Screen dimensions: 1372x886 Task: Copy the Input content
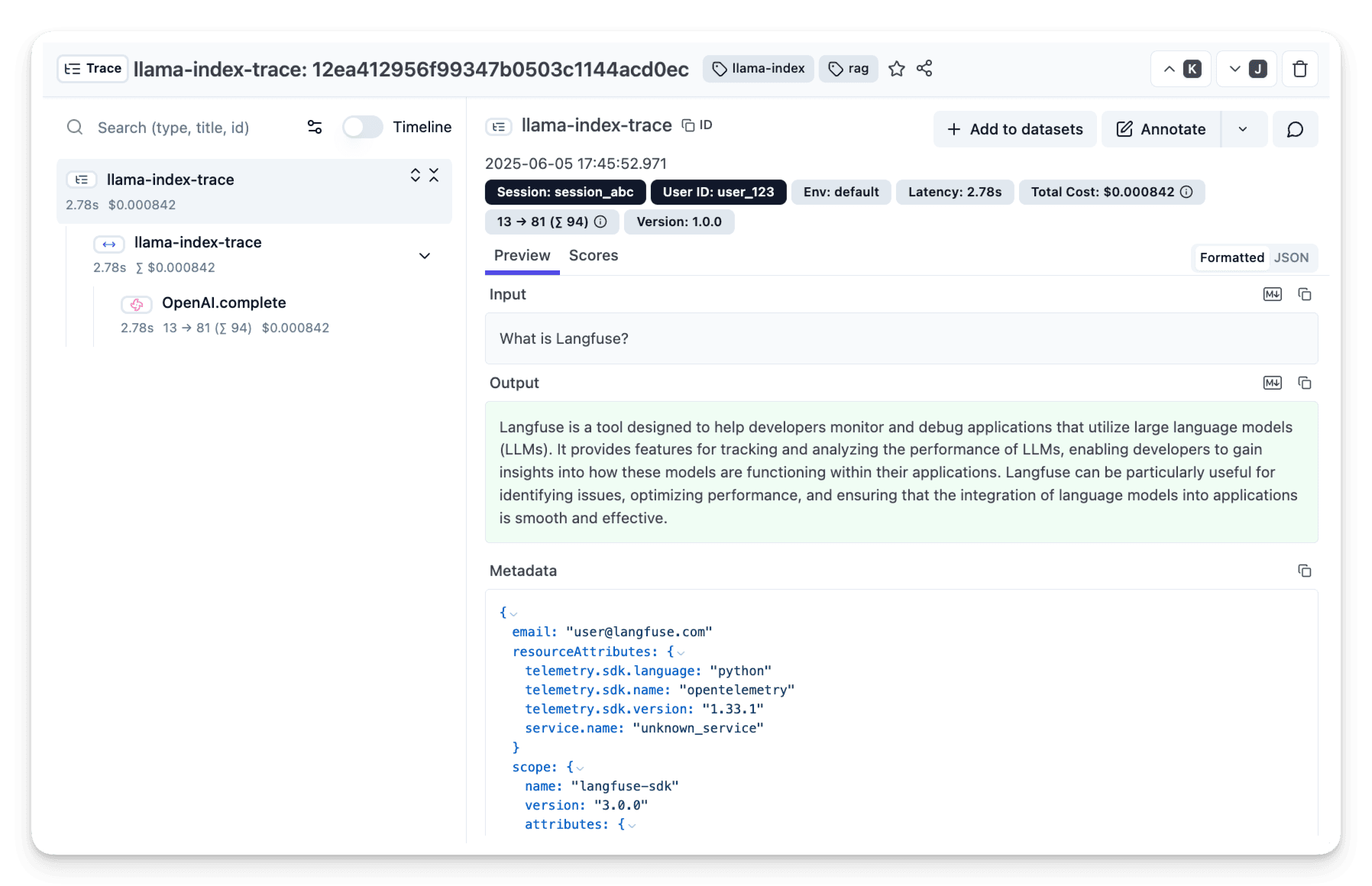point(1305,295)
